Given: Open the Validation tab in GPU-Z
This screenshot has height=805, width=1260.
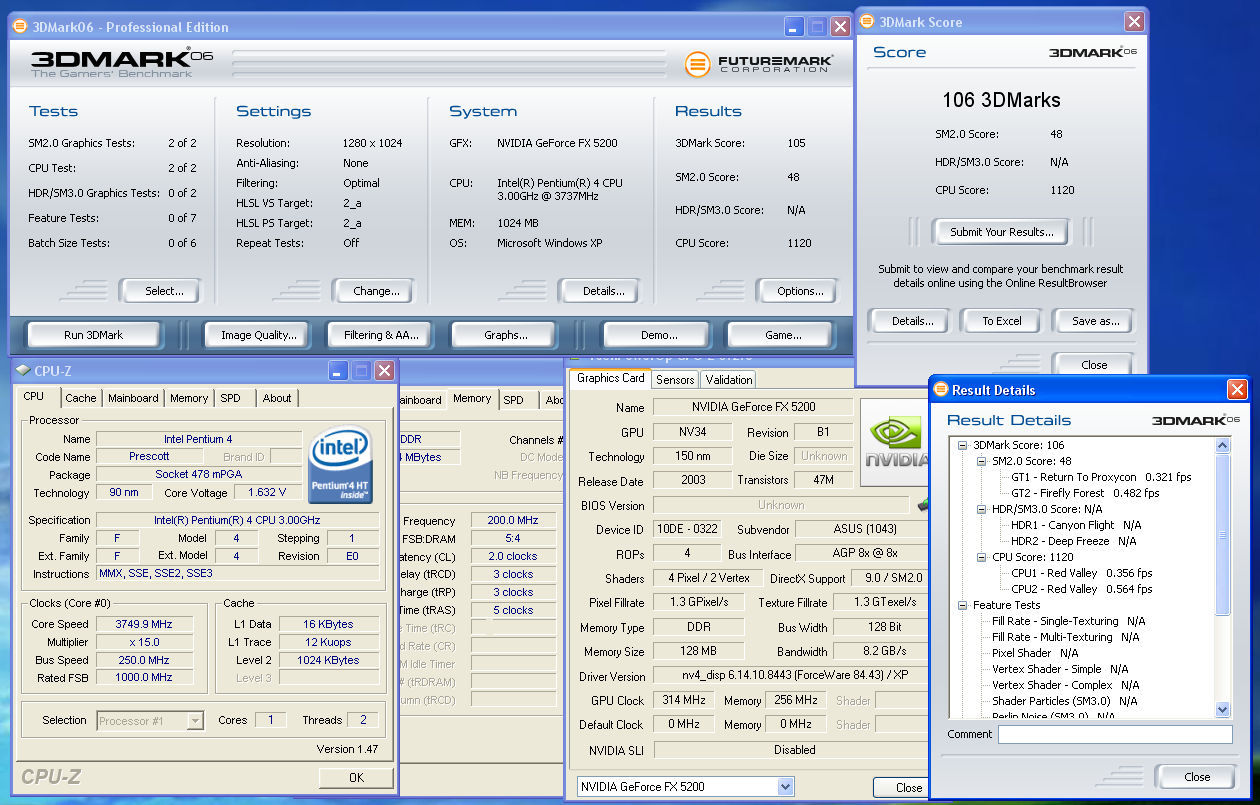Looking at the screenshot, I should [729, 380].
